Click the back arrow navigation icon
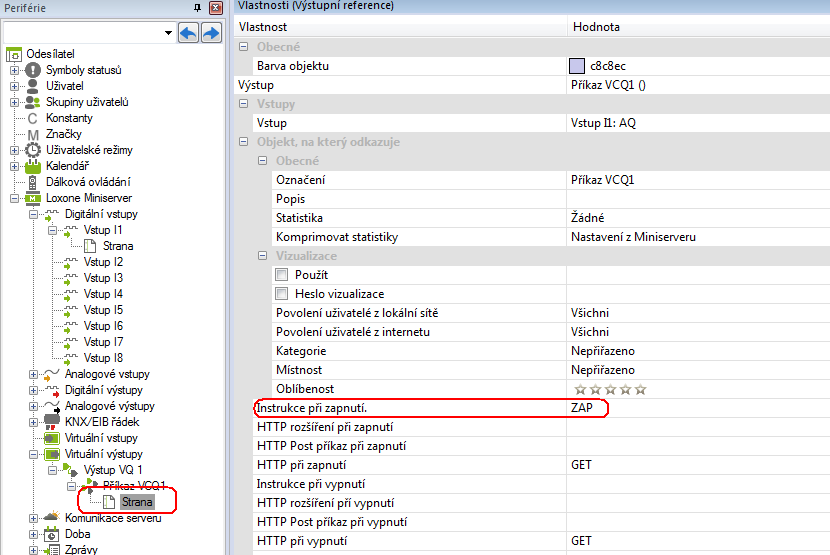The width and height of the screenshot is (830, 555). [x=188, y=33]
